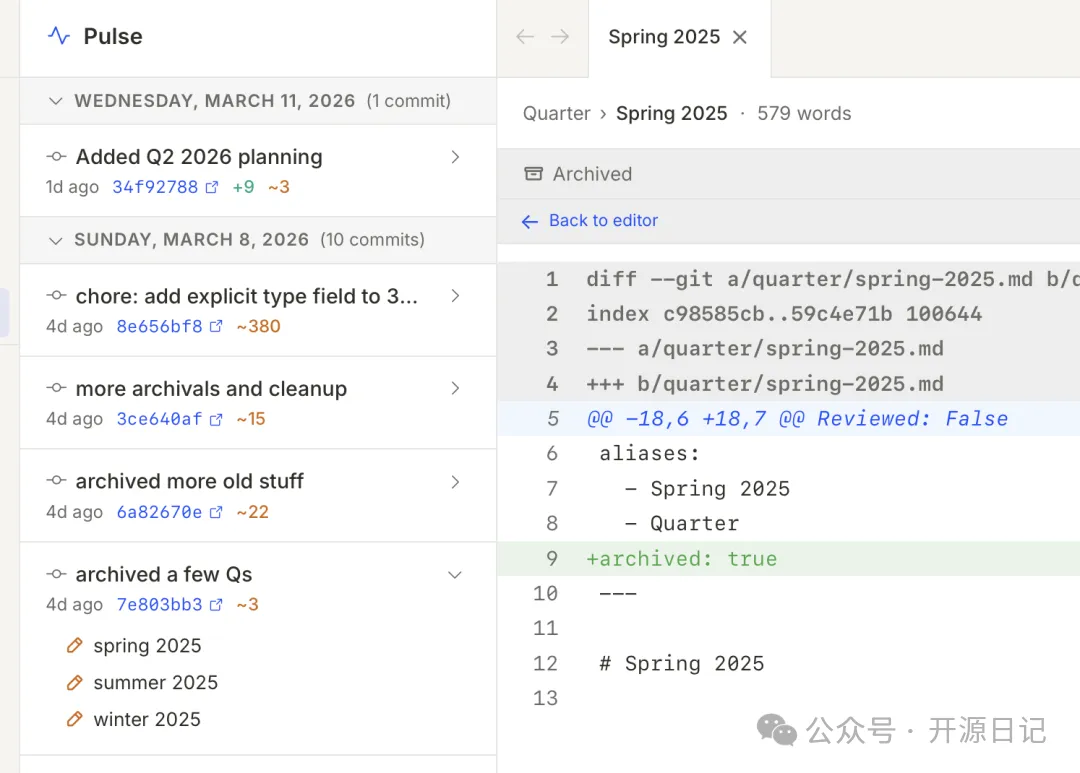Click the Archived box icon in banner

[533, 174]
